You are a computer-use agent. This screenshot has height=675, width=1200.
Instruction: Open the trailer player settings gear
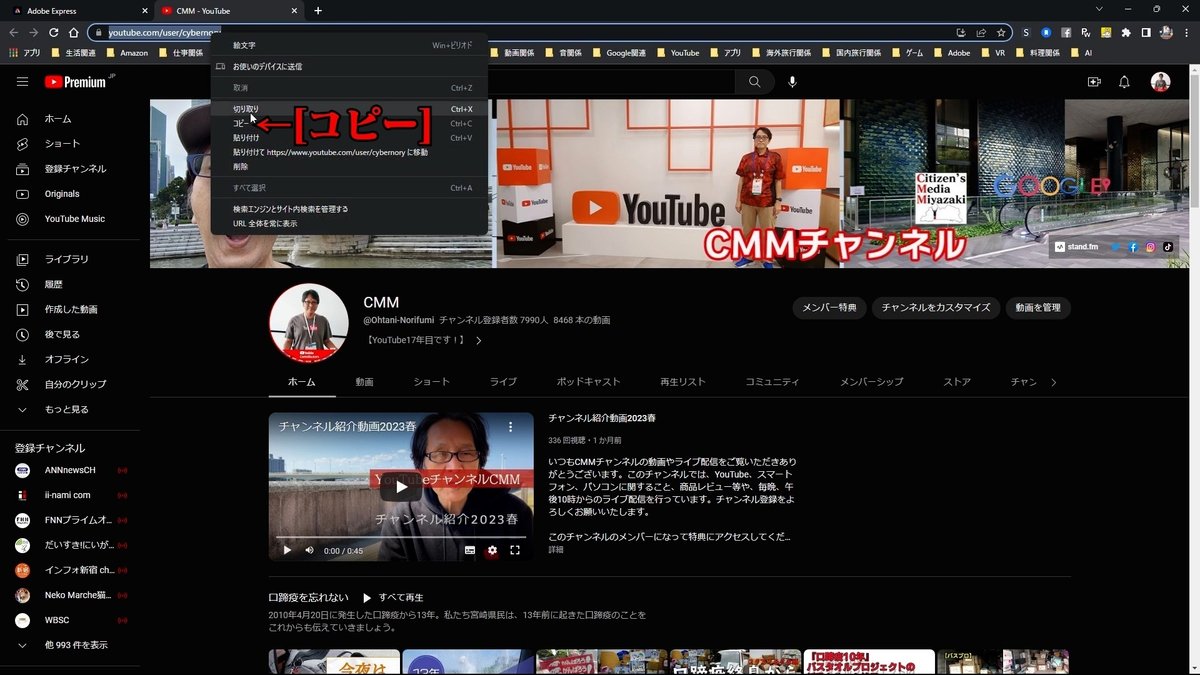(x=492, y=550)
